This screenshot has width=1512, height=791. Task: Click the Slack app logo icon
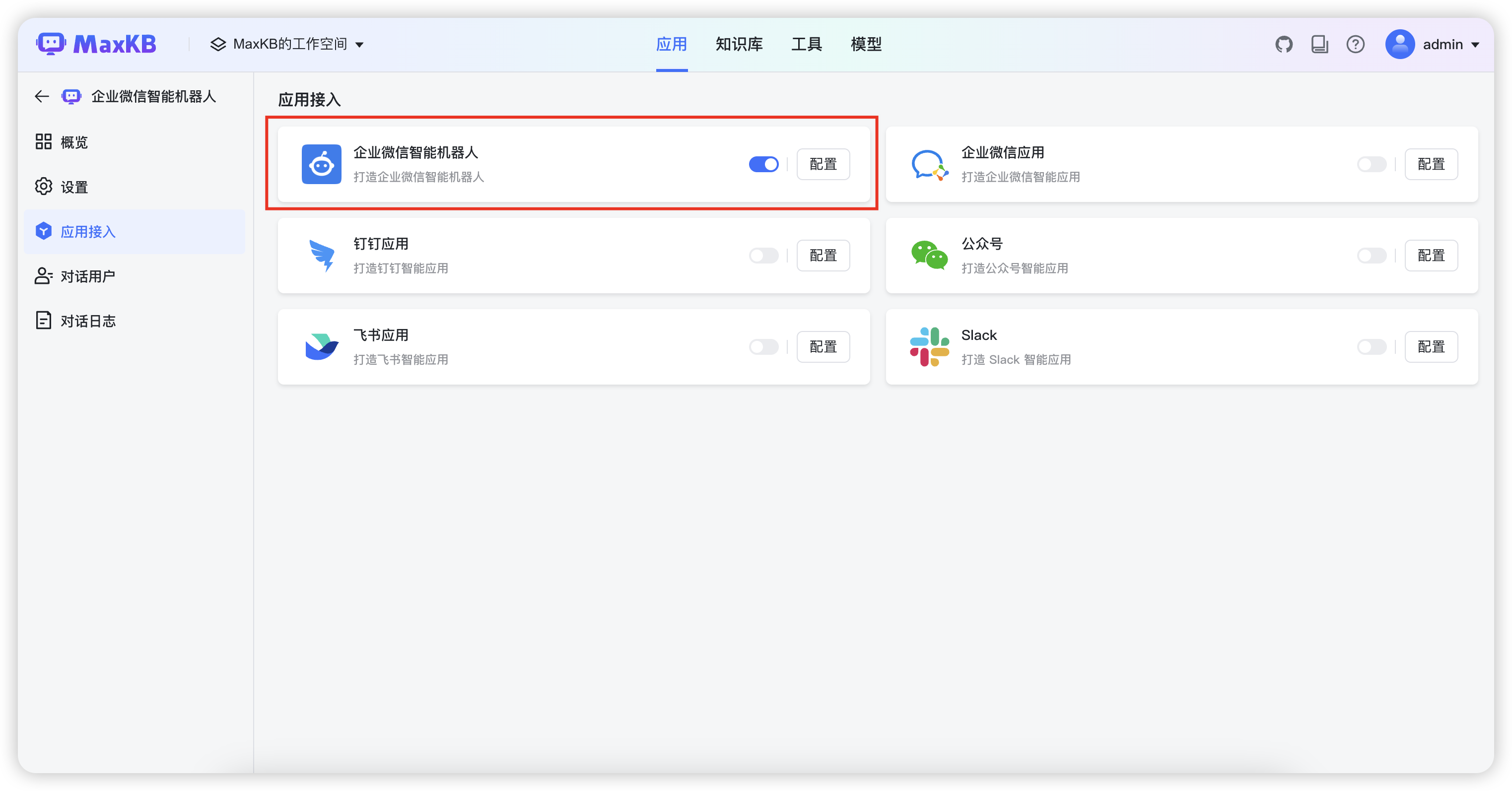[x=929, y=347]
